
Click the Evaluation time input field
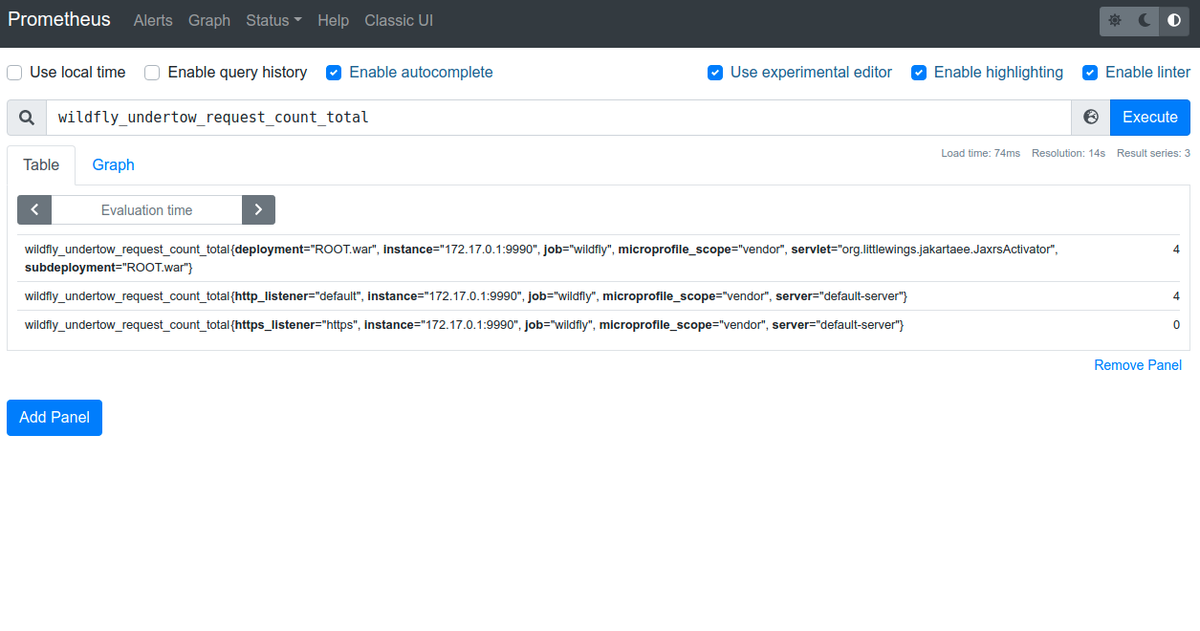coord(146,210)
